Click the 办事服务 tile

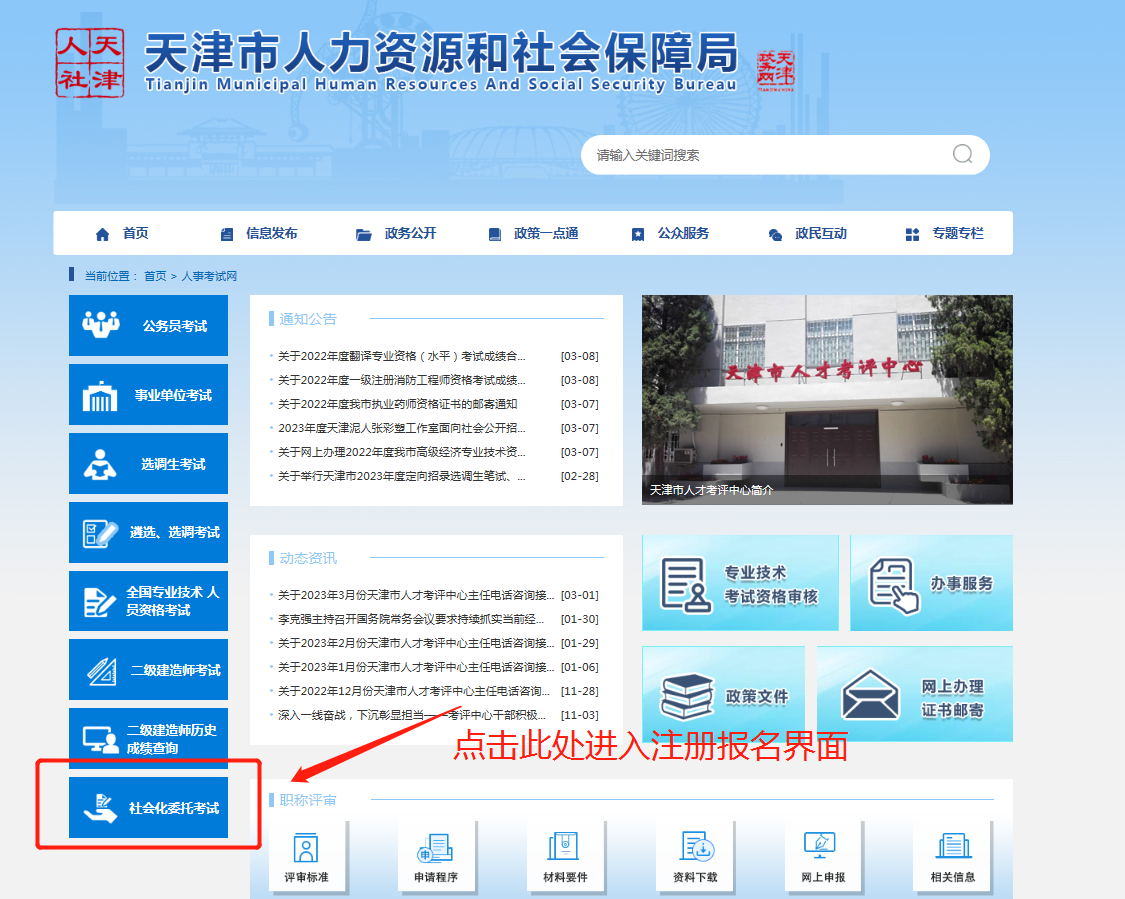(931, 584)
